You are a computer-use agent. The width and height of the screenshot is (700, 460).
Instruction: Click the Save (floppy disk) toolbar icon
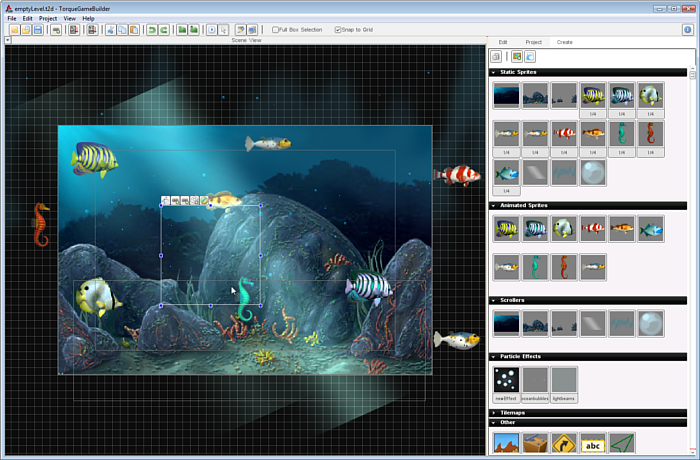click(38, 30)
